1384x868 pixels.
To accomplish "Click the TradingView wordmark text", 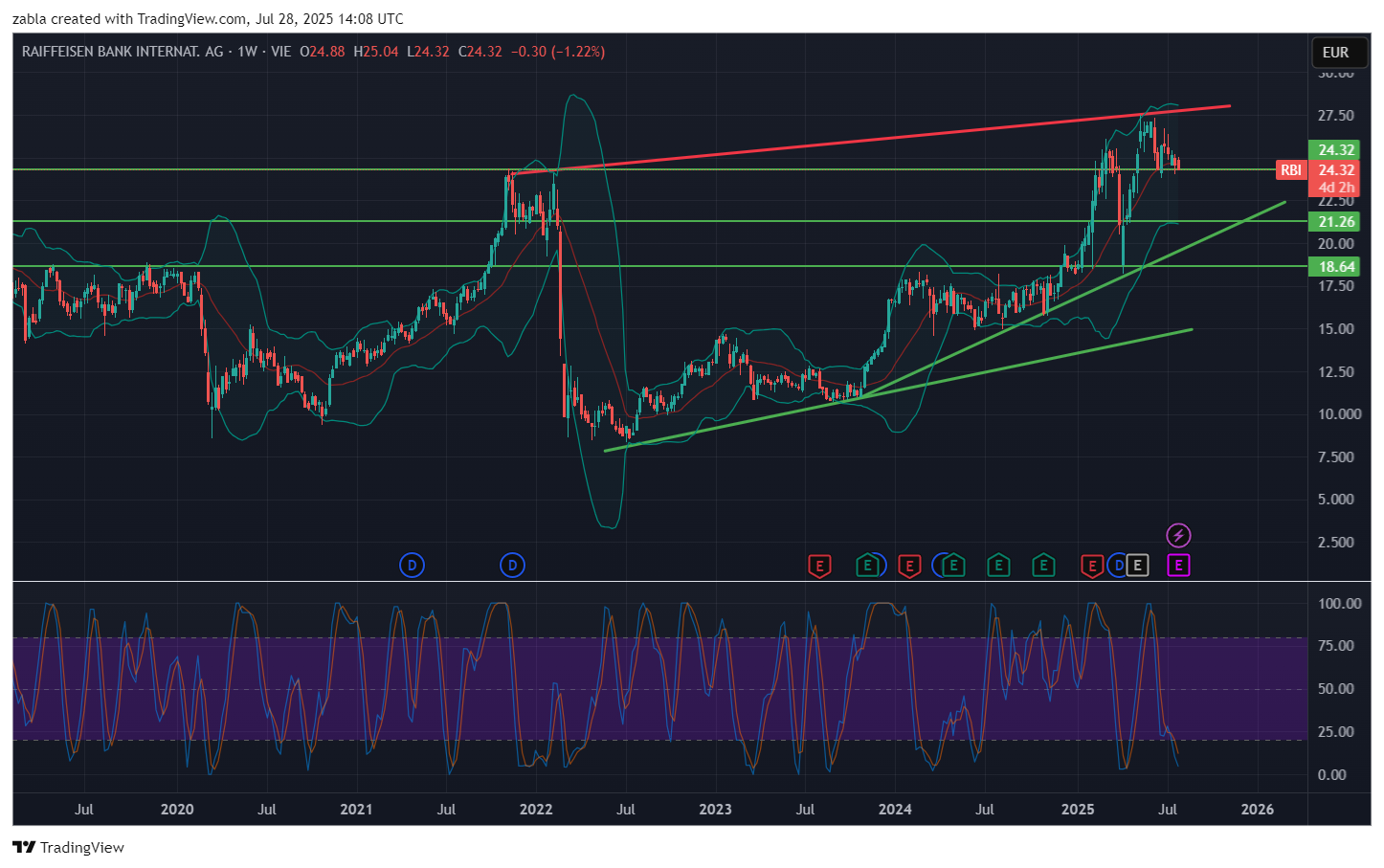I will [x=82, y=847].
